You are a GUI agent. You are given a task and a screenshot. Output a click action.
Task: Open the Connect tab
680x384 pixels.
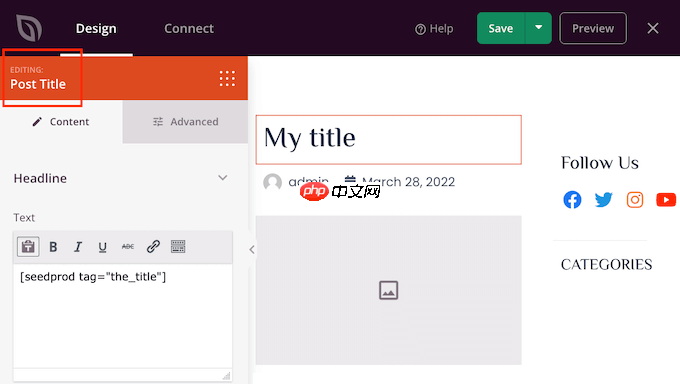point(189,29)
